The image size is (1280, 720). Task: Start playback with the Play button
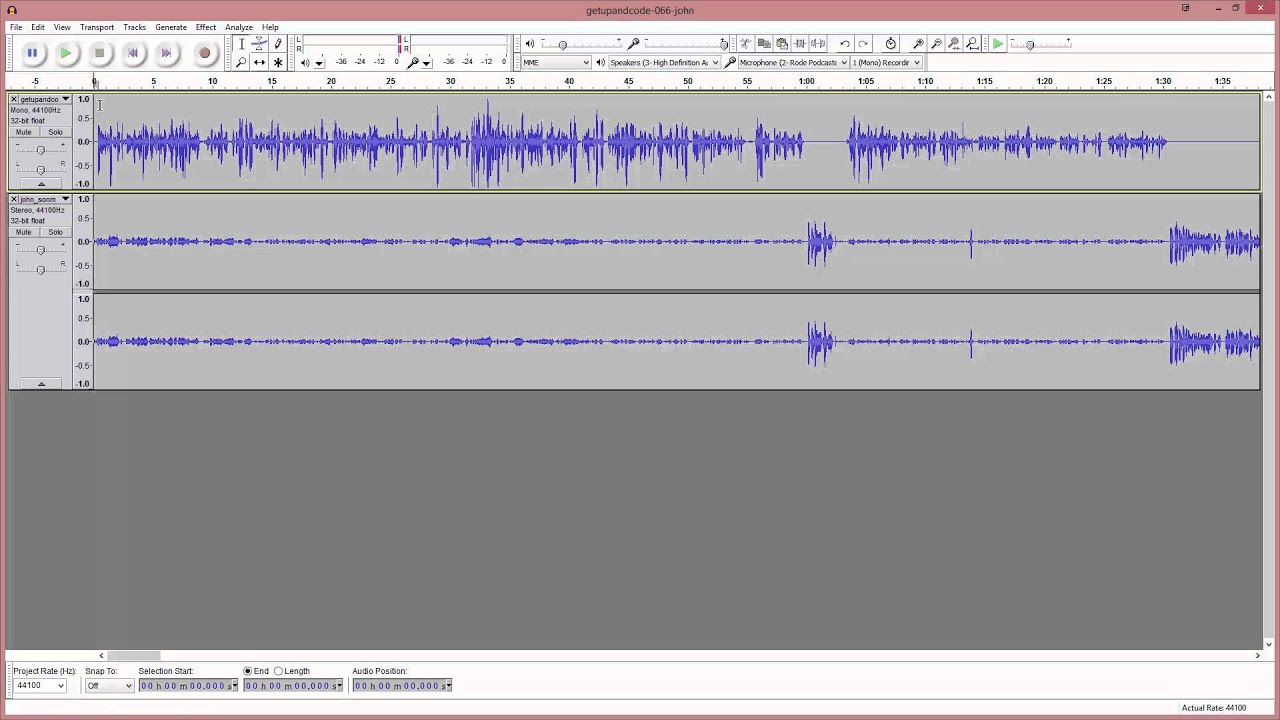pos(66,53)
